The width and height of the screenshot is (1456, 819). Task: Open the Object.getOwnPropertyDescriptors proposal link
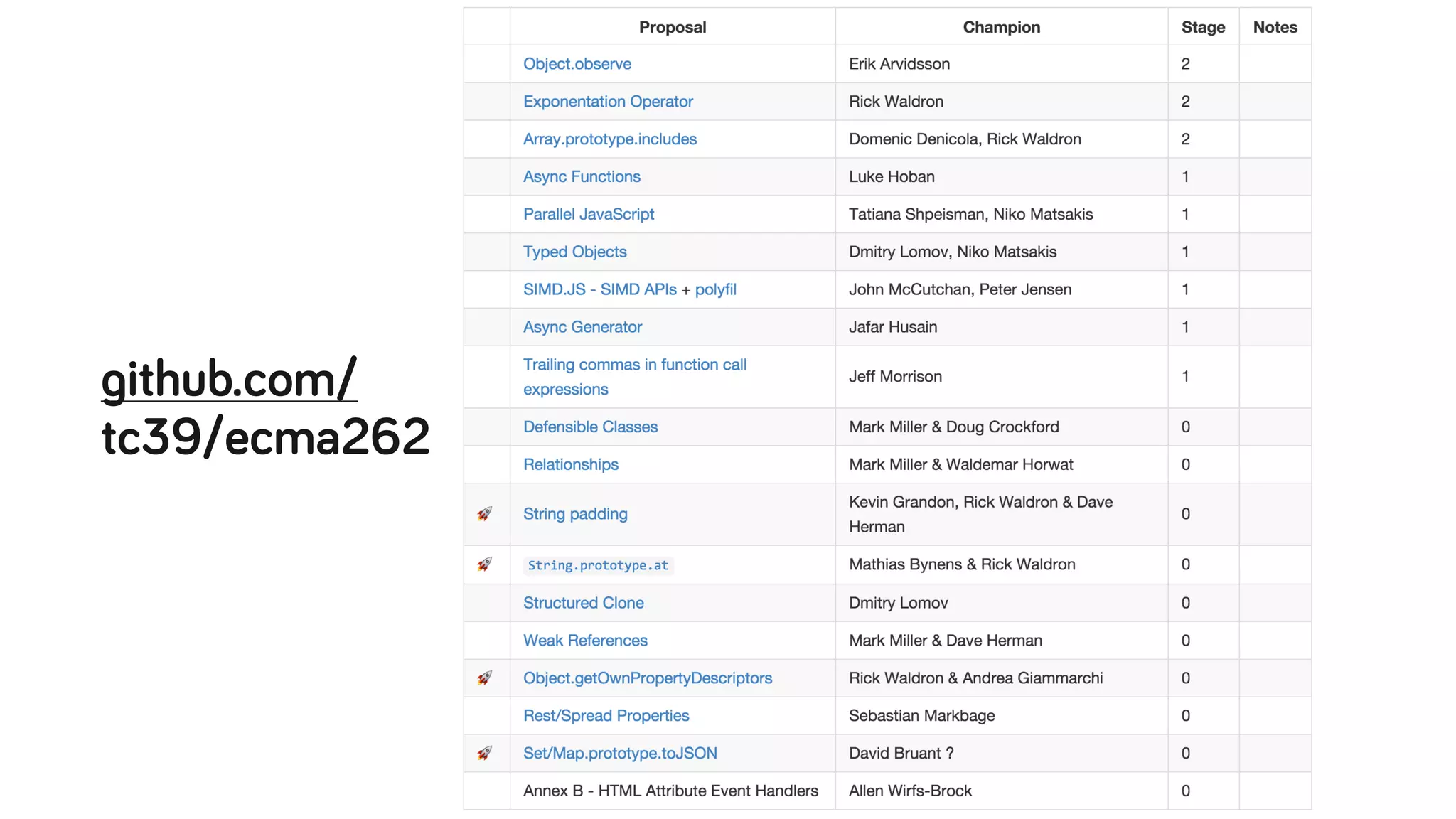pos(648,678)
